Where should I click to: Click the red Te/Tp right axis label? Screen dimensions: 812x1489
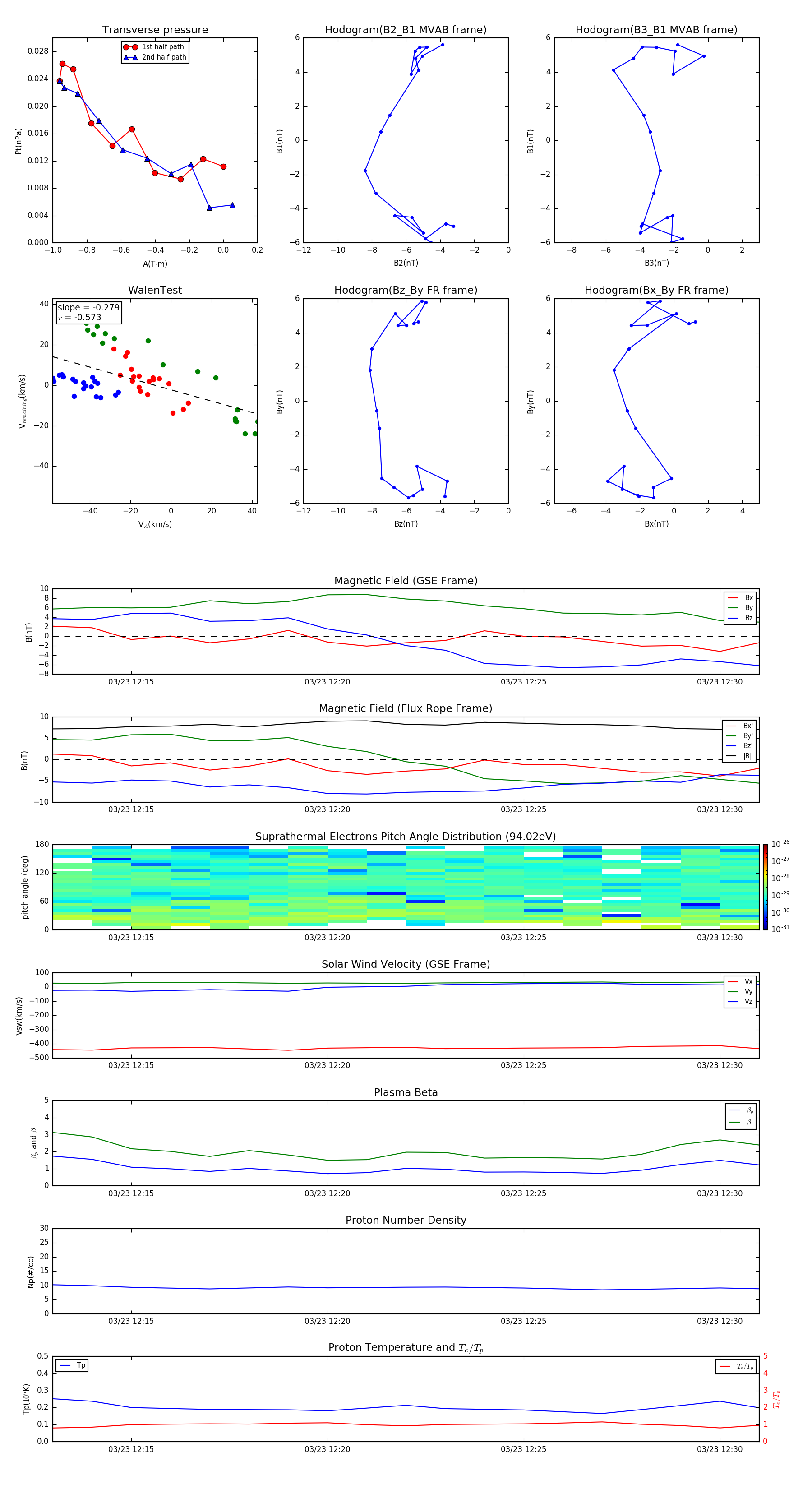pos(777,1399)
